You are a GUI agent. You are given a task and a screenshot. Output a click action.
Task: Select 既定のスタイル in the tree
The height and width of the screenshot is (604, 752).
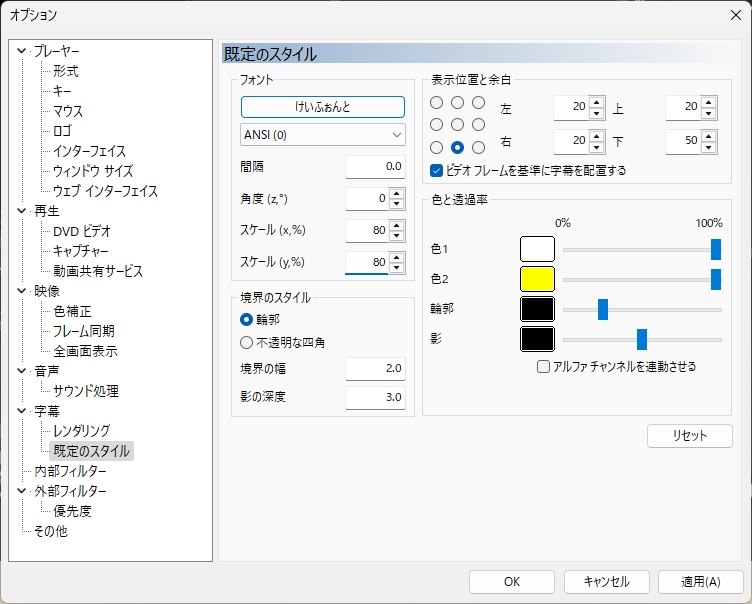91,451
